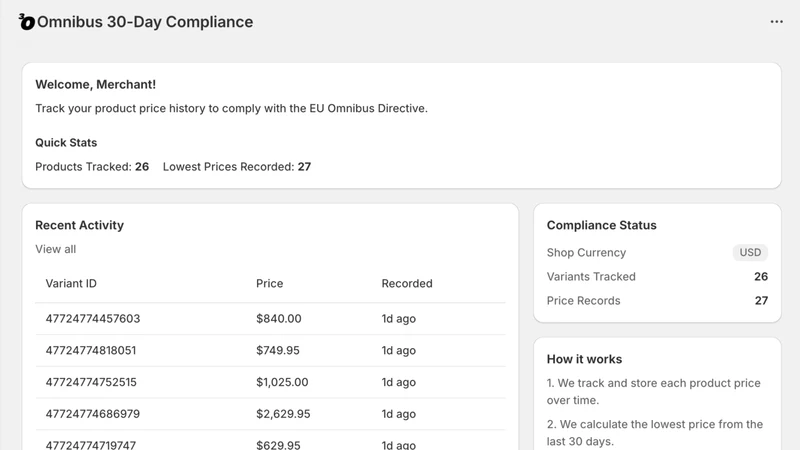This screenshot has height=450, width=800.
Task: Click the Recorded column header
Action: point(407,283)
